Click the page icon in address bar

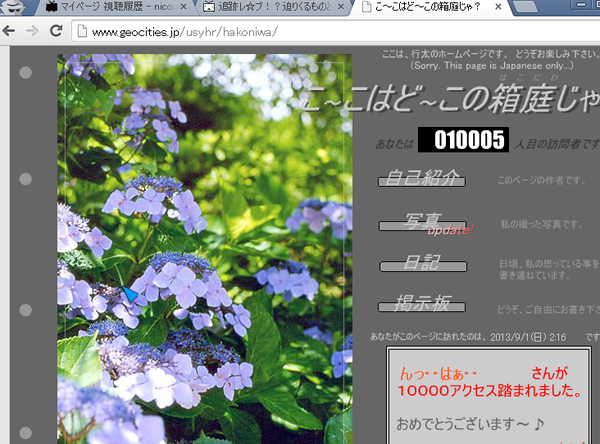pos(82,31)
